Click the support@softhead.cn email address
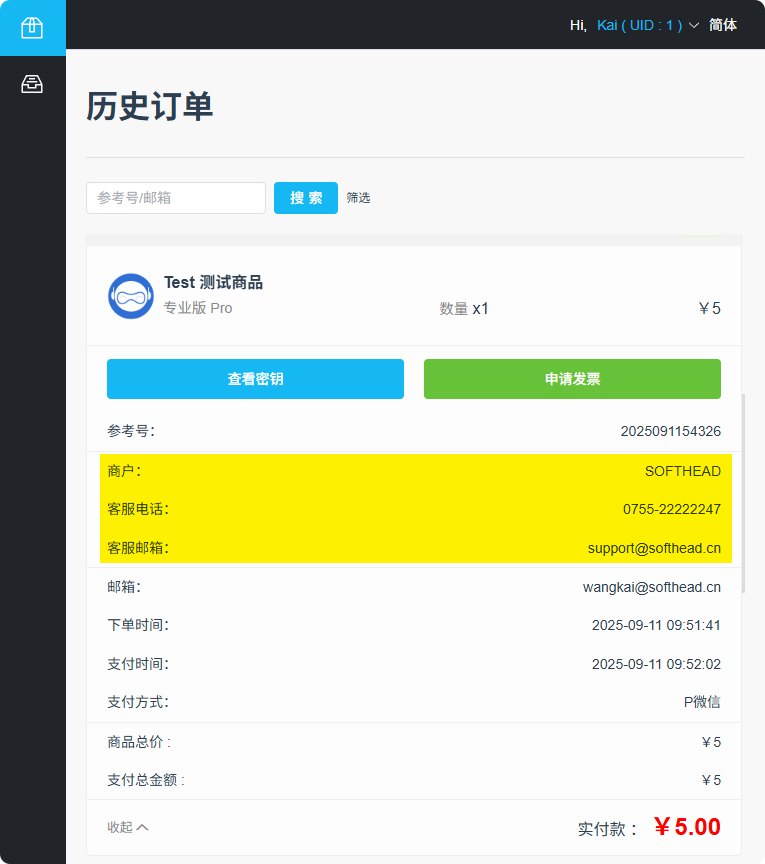765x864 pixels. [x=654, y=548]
